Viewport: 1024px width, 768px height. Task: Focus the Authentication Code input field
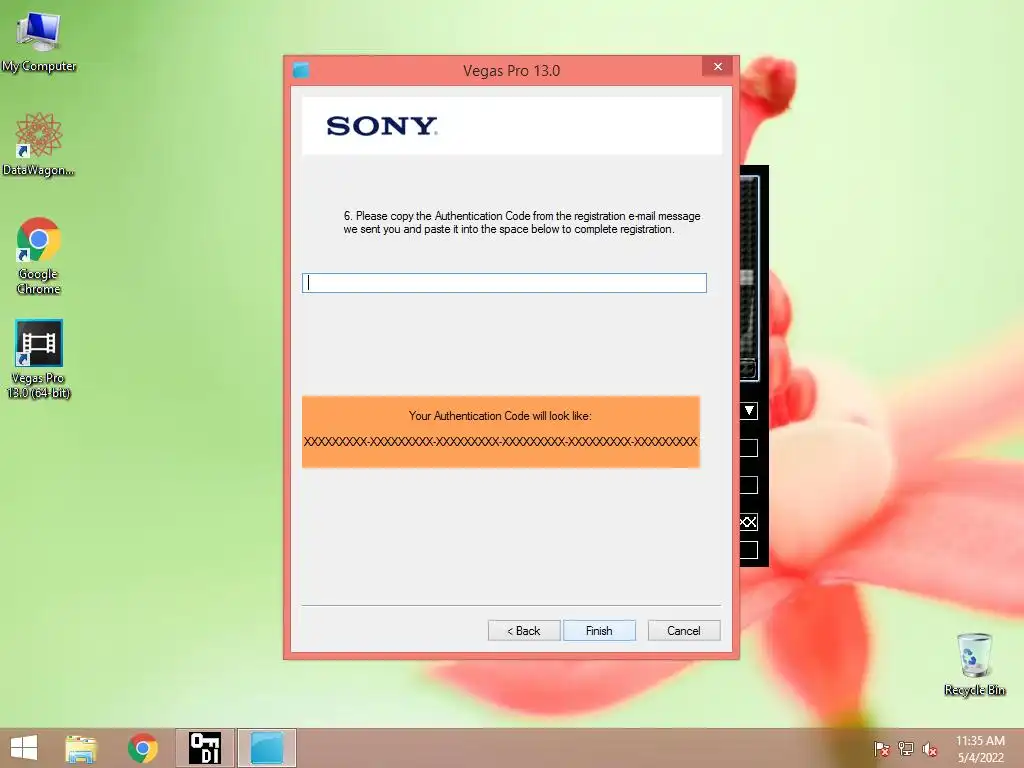click(x=504, y=283)
